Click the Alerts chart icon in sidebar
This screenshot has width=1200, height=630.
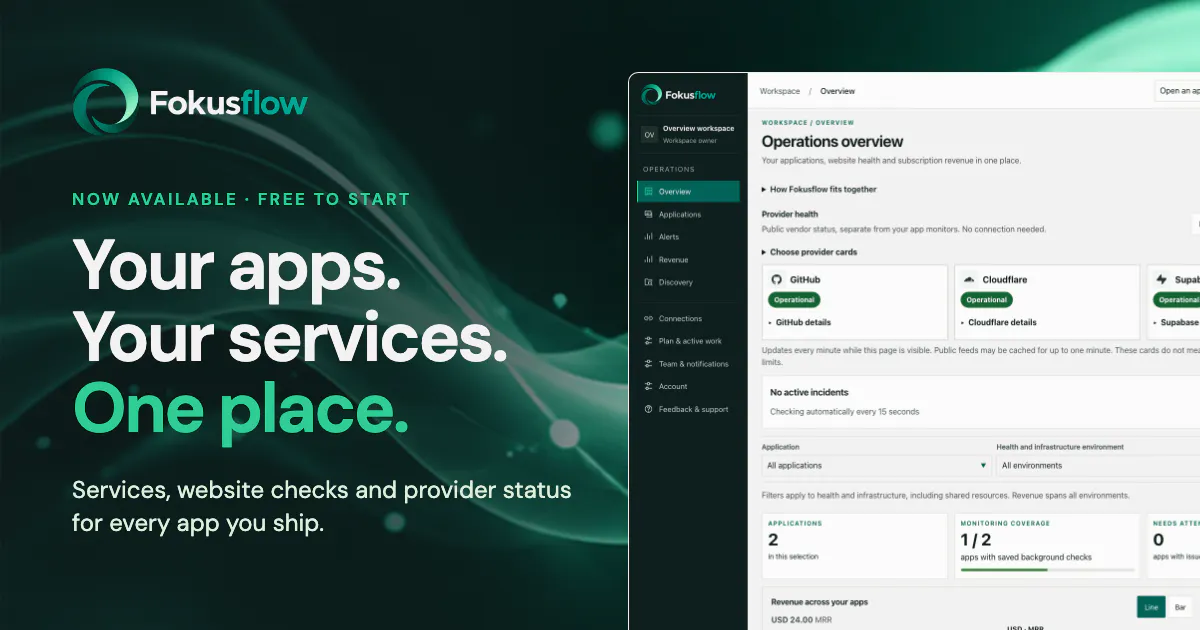point(648,237)
